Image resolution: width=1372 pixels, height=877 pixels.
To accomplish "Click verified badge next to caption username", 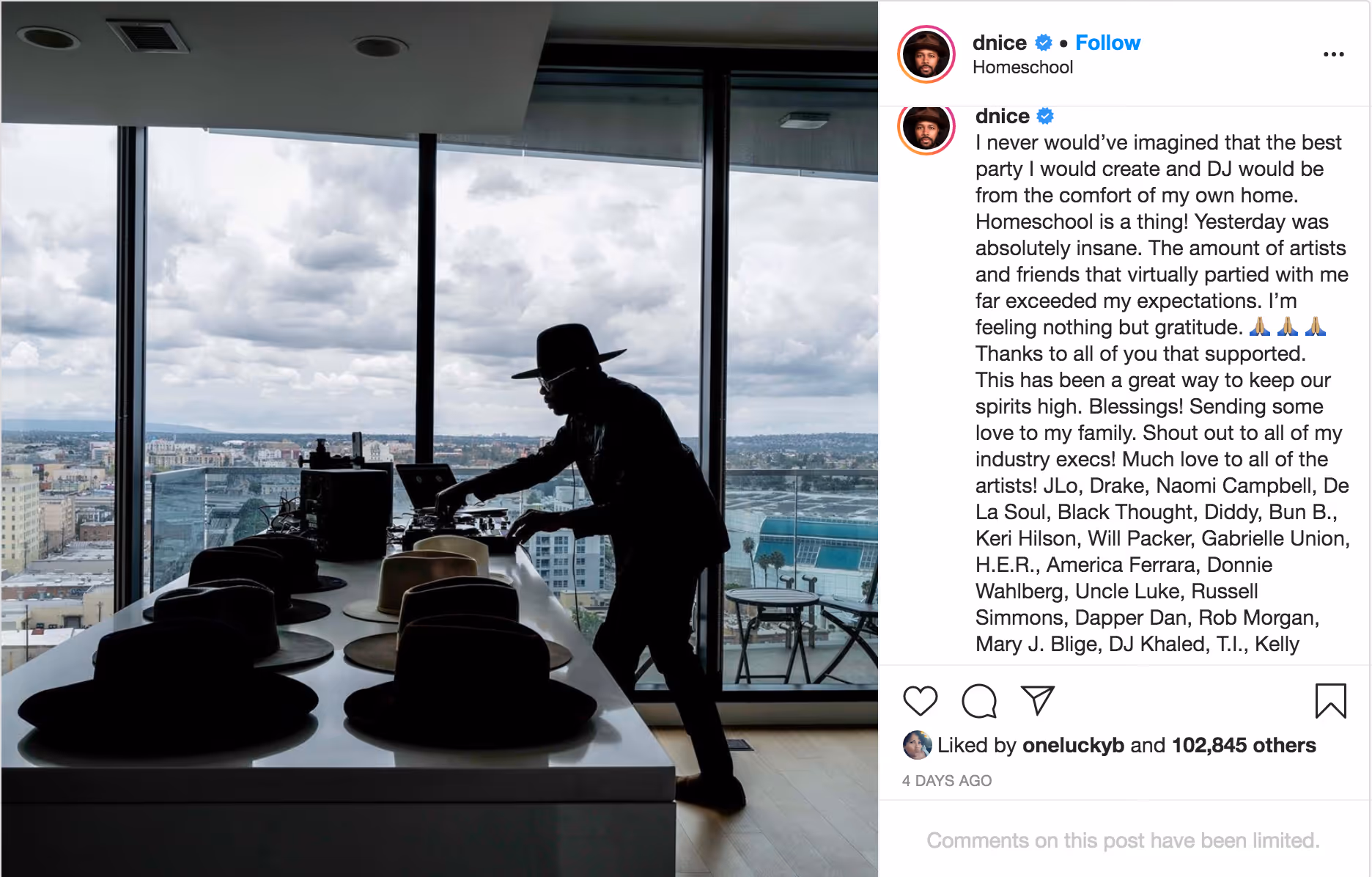I will click(1046, 116).
